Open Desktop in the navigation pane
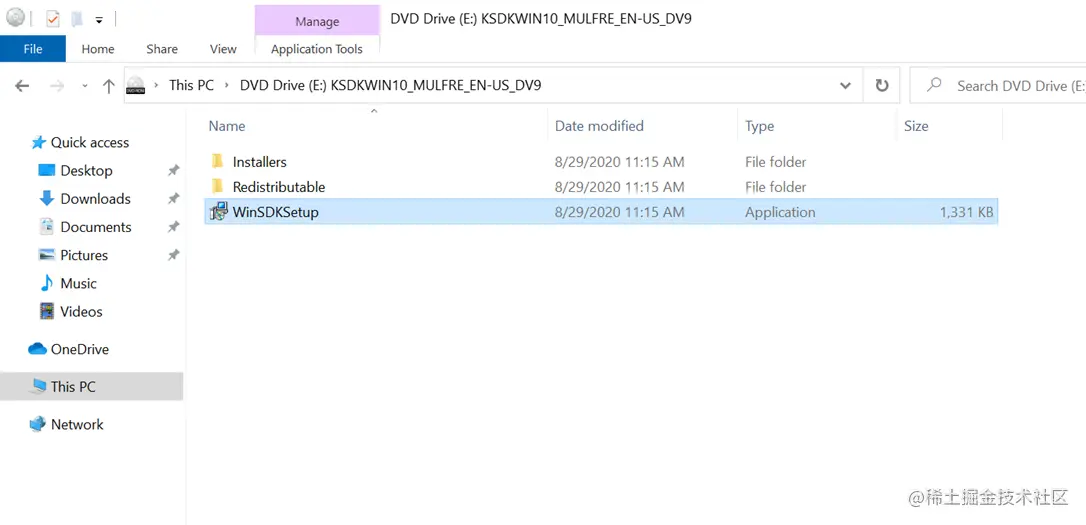The image size is (1086, 525). click(x=86, y=170)
